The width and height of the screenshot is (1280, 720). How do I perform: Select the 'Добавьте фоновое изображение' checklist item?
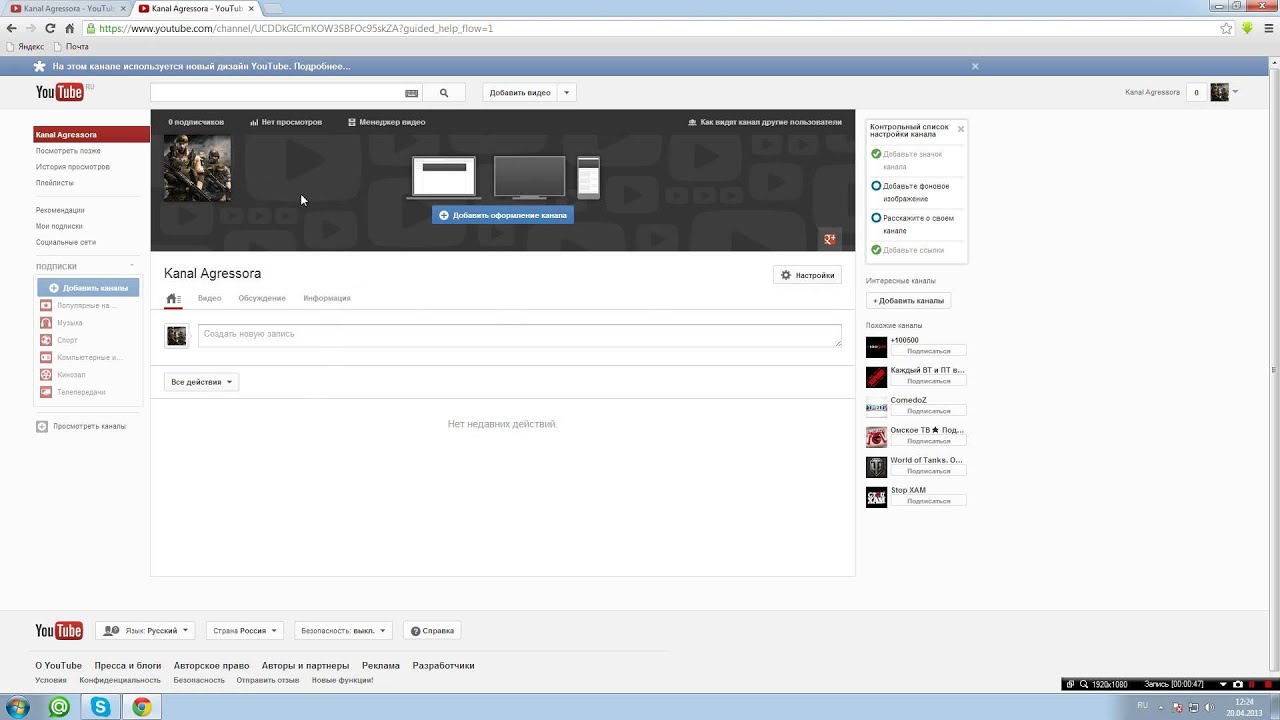[x=917, y=192]
